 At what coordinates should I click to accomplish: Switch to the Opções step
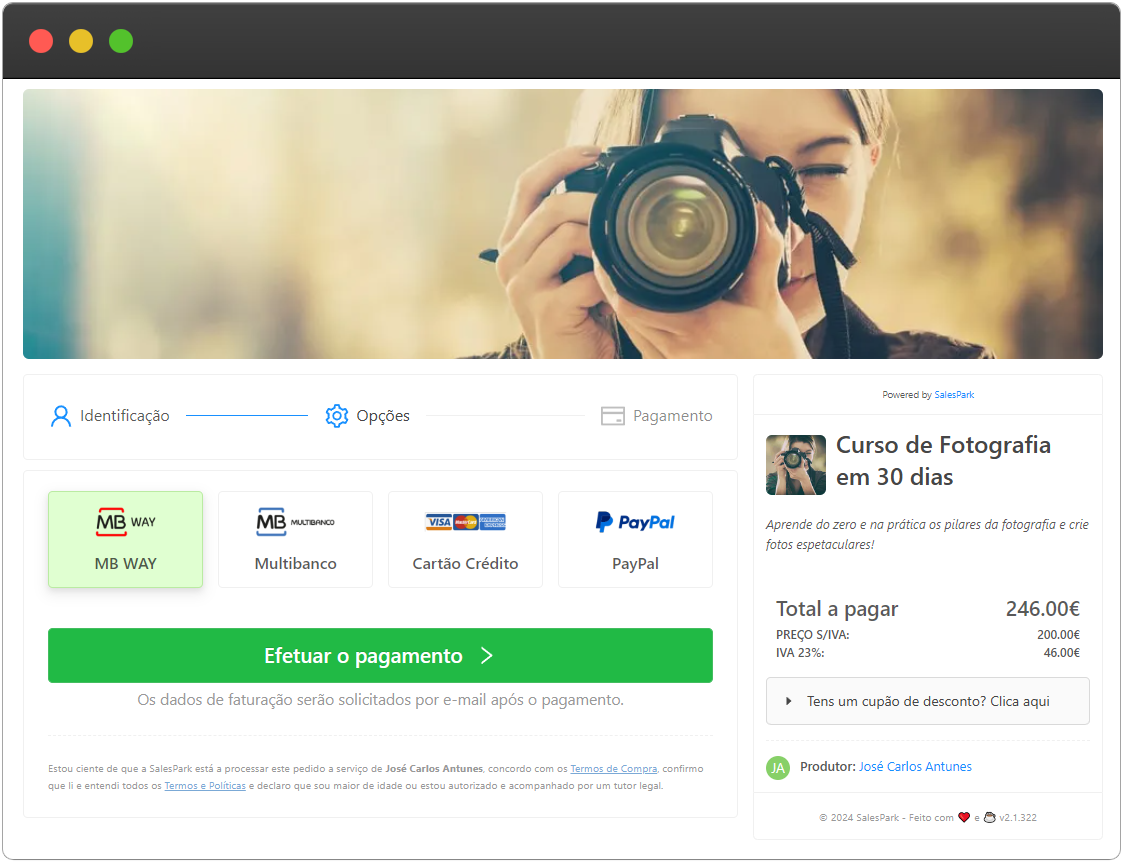(x=383, y=416)
